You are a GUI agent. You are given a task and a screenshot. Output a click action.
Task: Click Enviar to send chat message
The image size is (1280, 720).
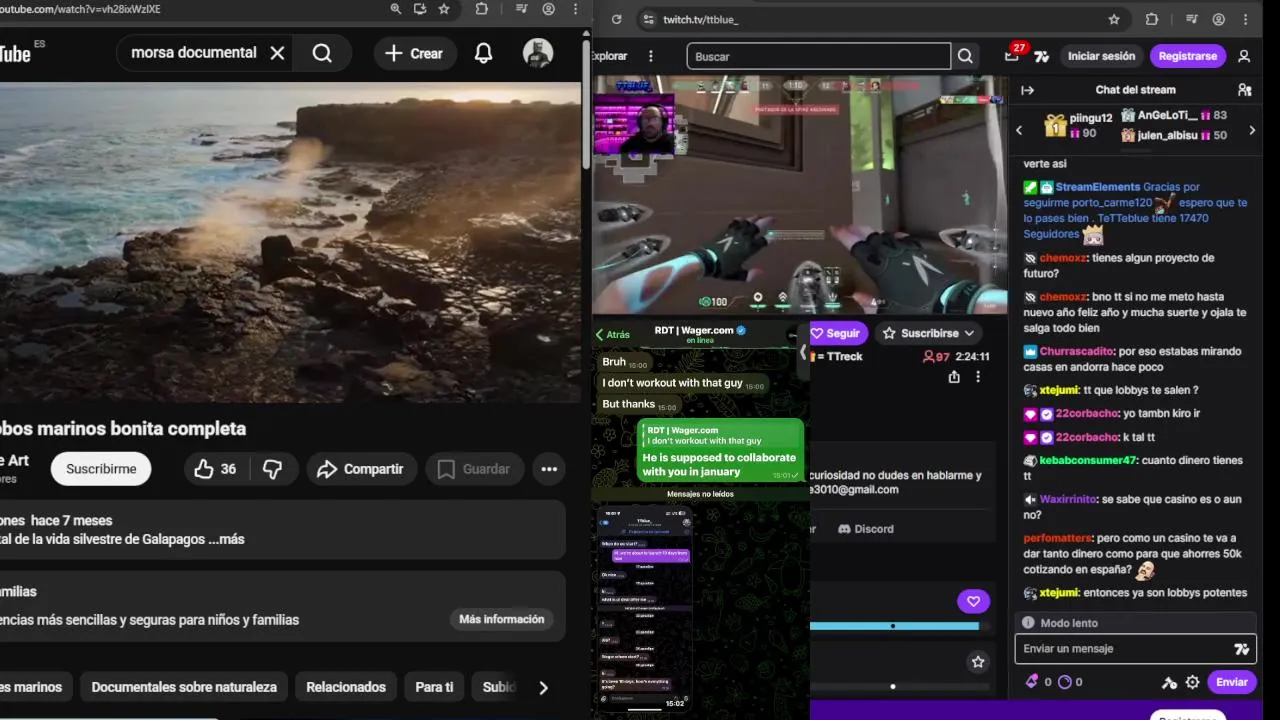coord(1231,682)
